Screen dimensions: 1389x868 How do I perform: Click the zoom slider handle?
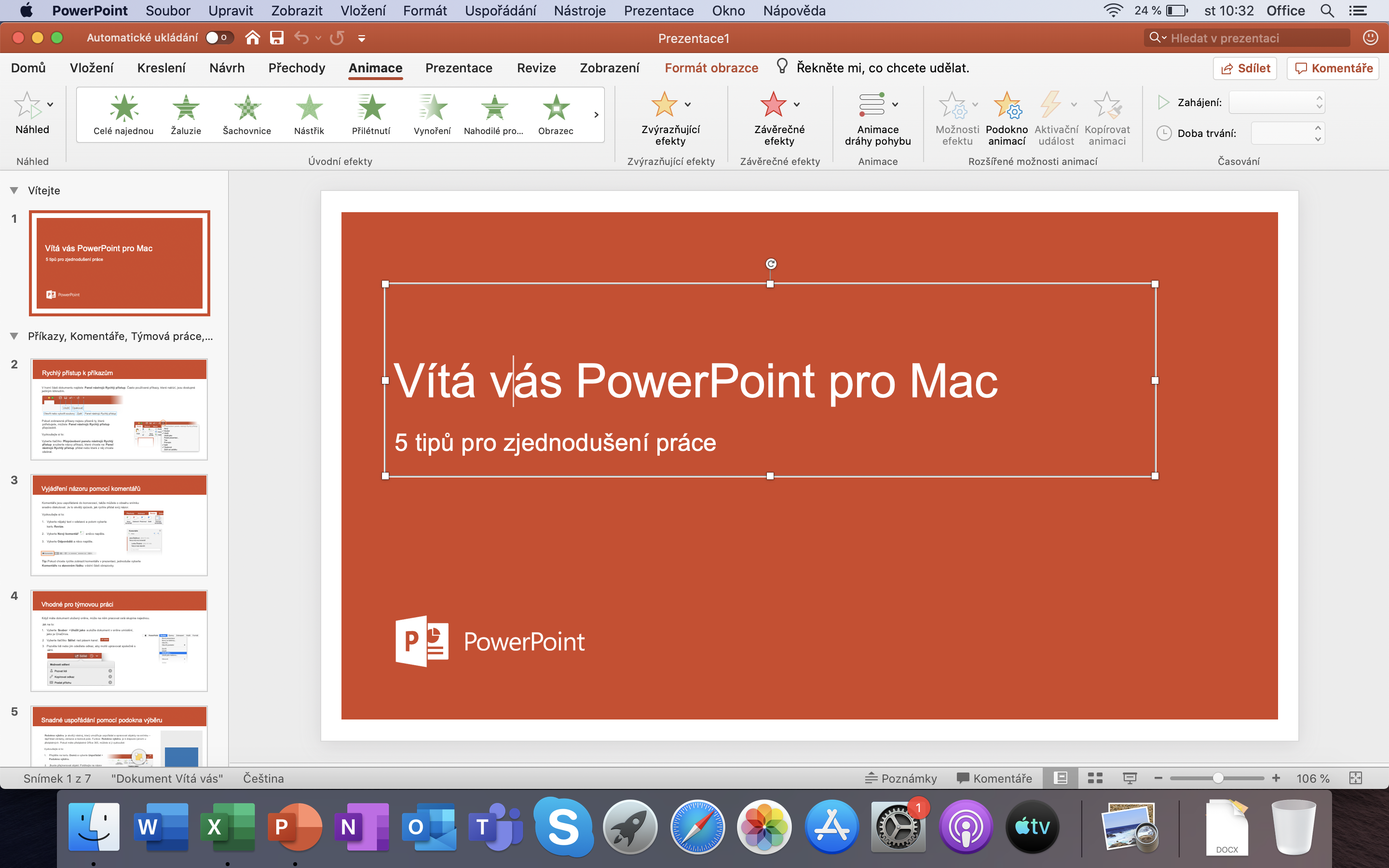coord(1218,778)
